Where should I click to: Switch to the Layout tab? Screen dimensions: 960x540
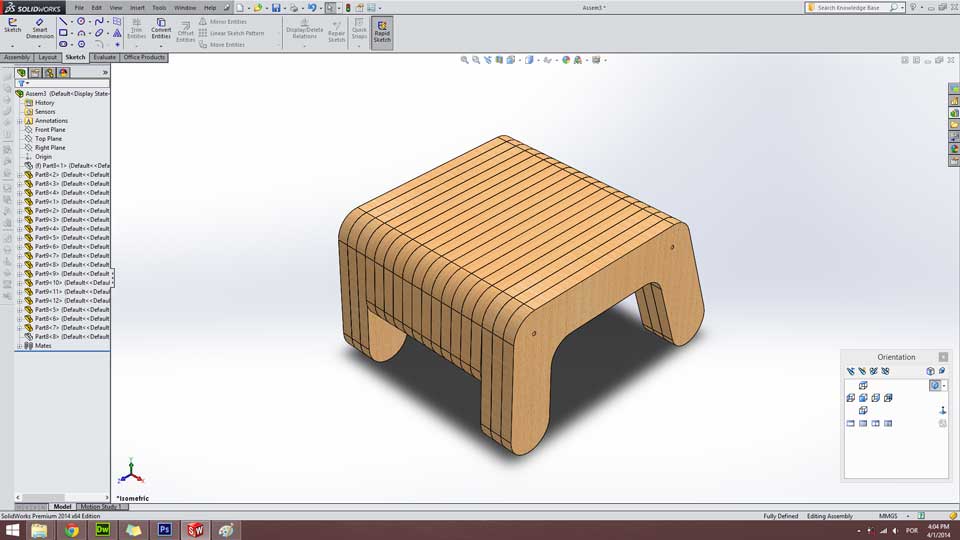(47, 58)
